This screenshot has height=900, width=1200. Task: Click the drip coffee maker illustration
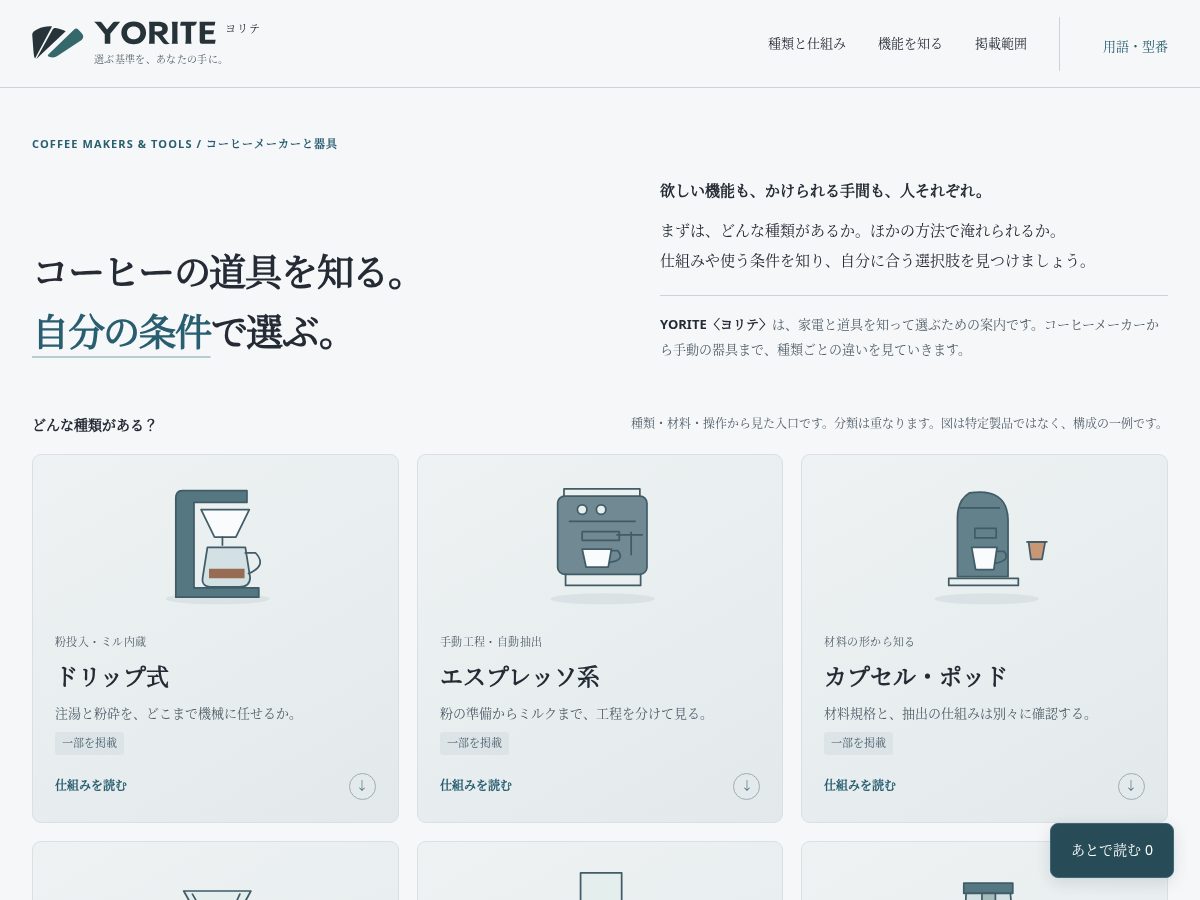coord(217,545)
